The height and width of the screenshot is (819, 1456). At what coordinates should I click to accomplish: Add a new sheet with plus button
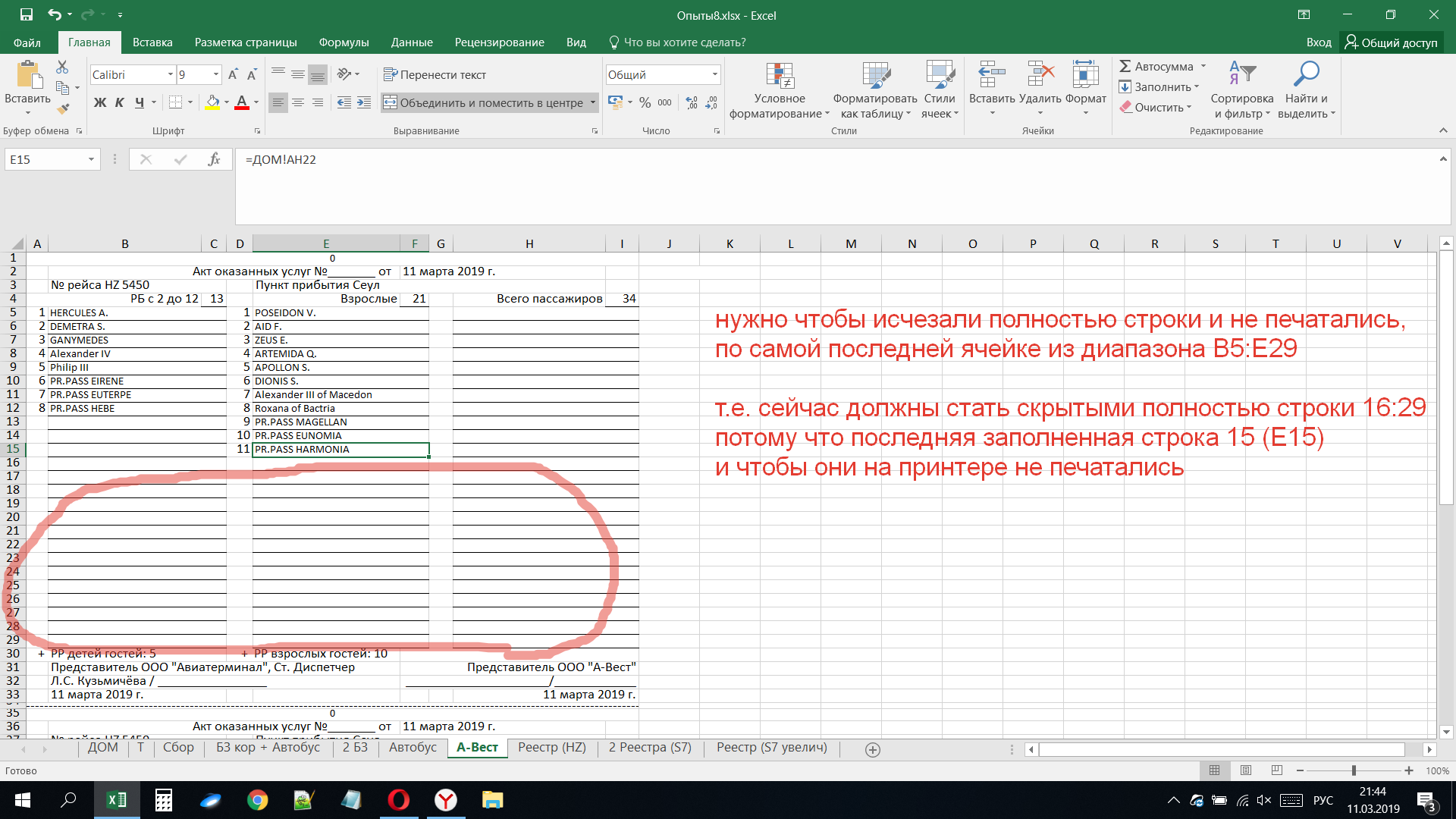click(x=873, y=749)
